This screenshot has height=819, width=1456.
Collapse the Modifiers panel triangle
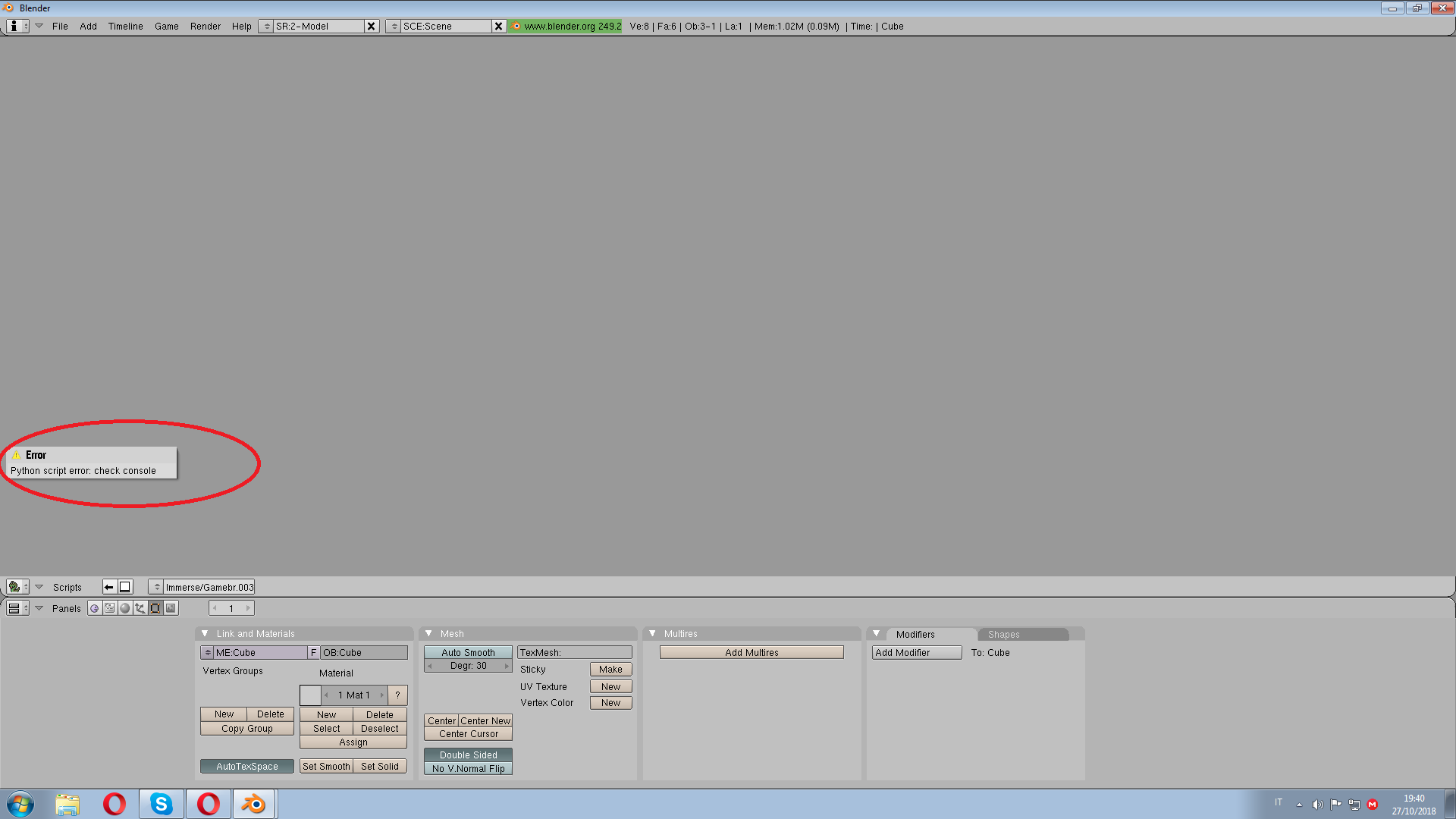(x=877, y=634)
